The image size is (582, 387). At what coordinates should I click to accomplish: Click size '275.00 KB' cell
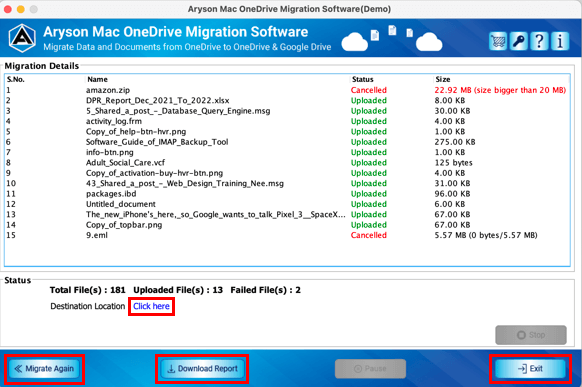coord(455,142)
